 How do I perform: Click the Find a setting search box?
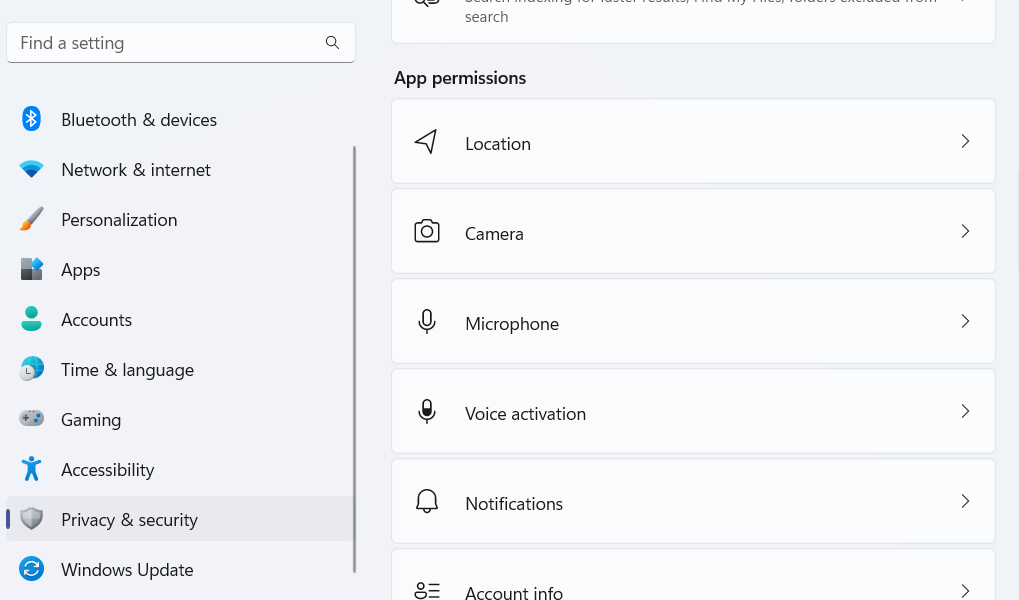tap(181, 43)
